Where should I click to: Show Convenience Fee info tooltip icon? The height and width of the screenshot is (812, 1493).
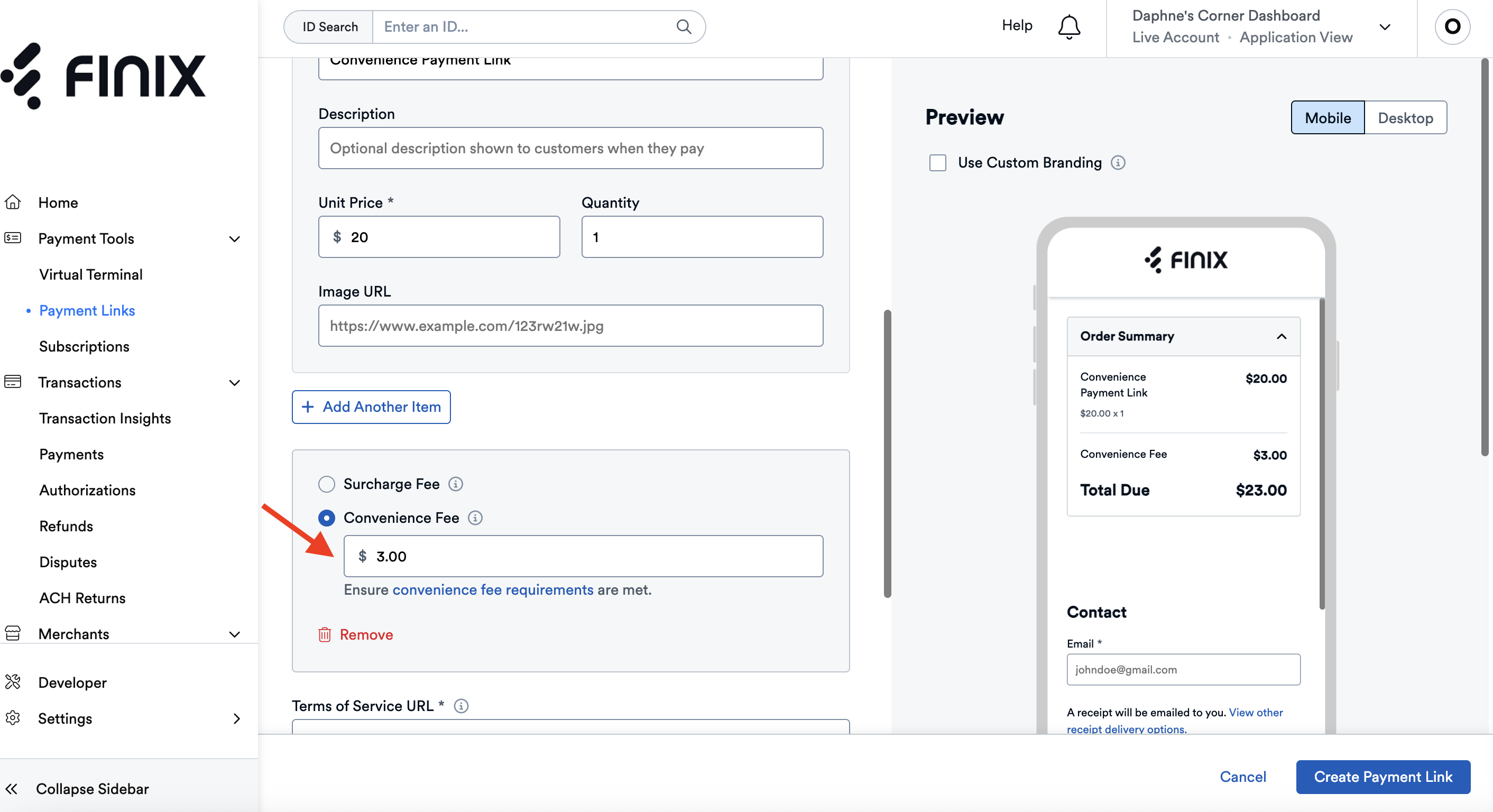tap(475, 518)
